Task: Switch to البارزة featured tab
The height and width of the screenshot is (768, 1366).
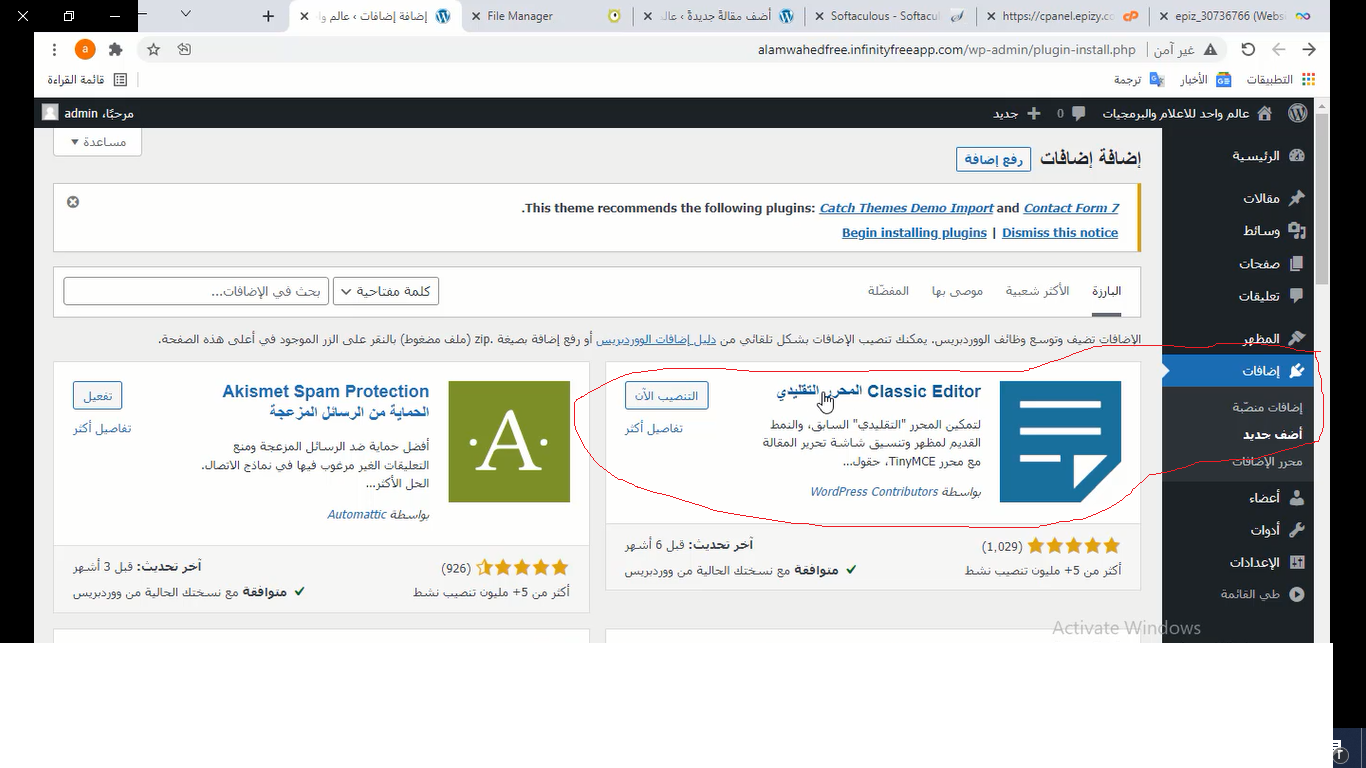Action: click(1106, 291)
